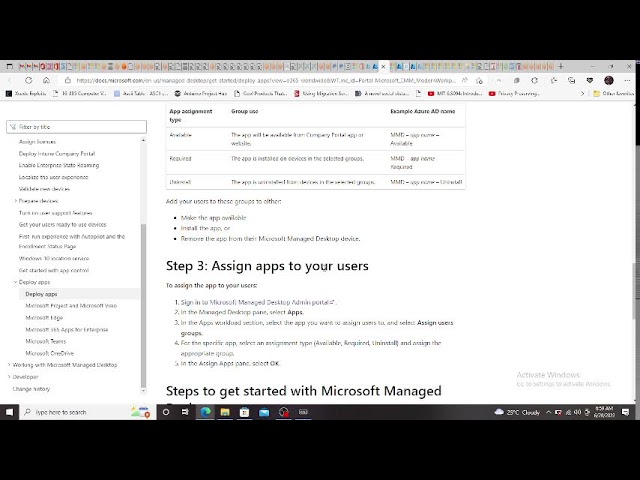Open the Xoolo Replica bookmark
This screenshot has width=640, height=480.
click(x=26, y=93)
